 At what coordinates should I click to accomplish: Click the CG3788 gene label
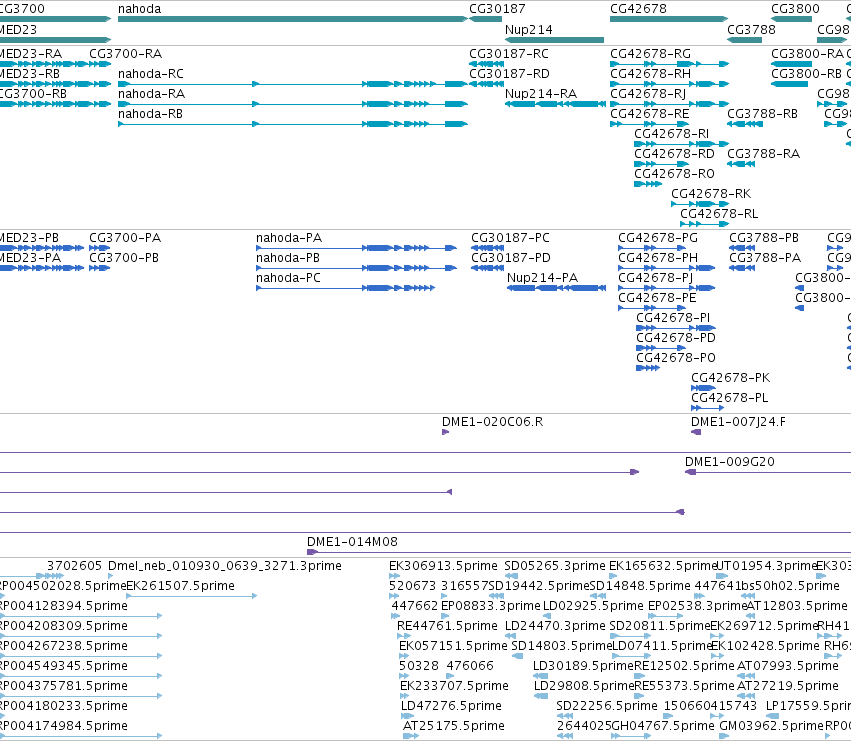point(751,29)
